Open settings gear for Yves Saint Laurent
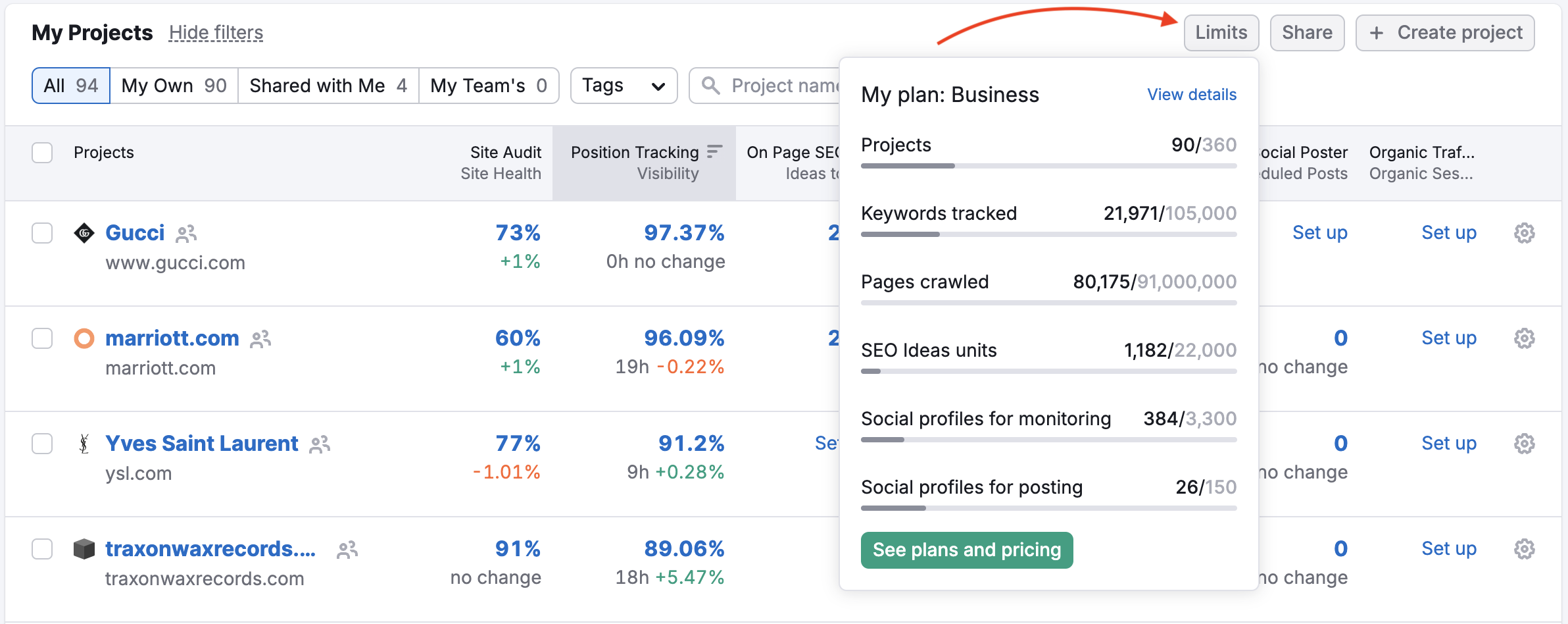This screenshot has height=624, width=1568. (x=1524, y=444)
